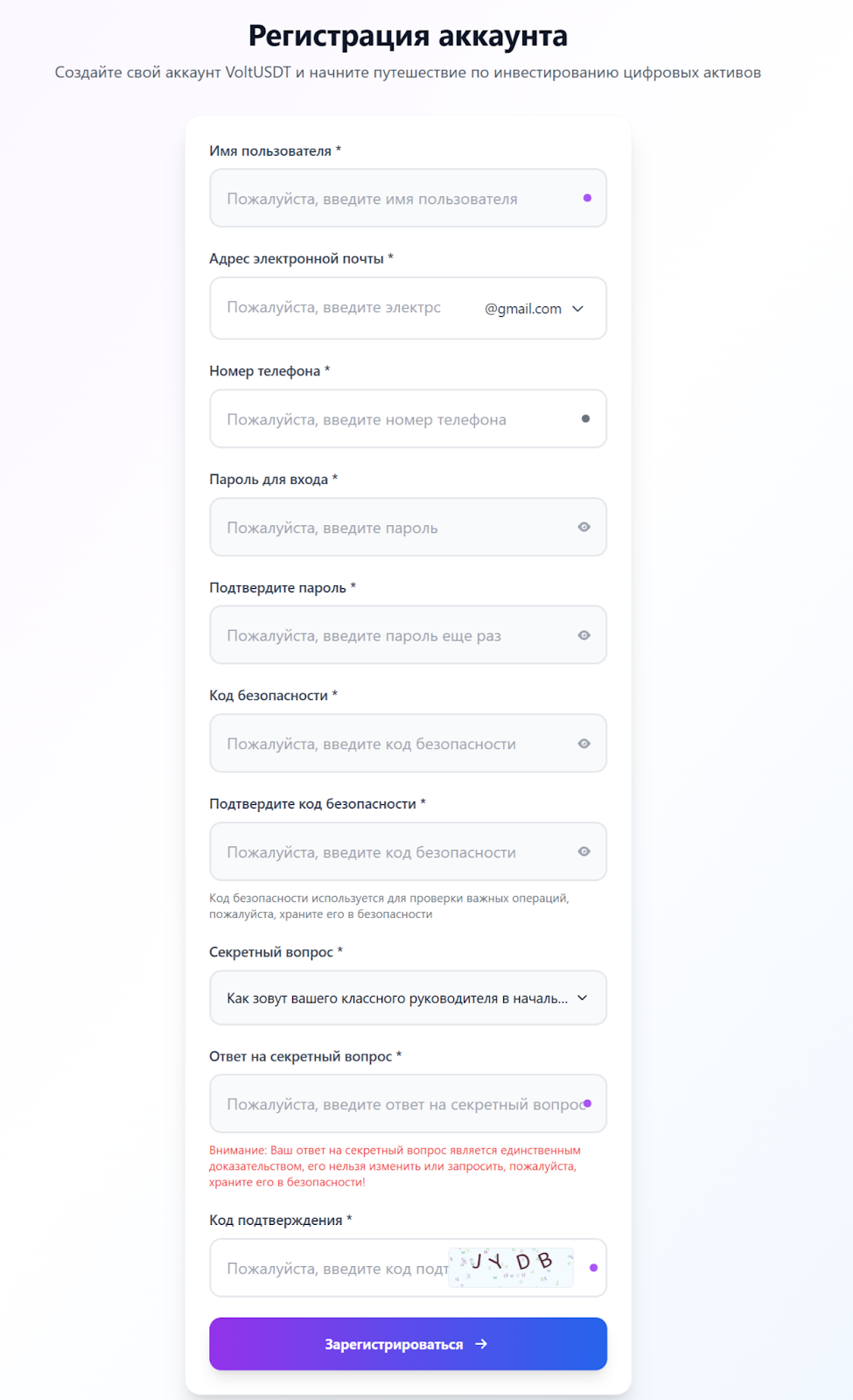Expand the domain list via the chevron icon
Screen dimensions: 853x1400
577,308
